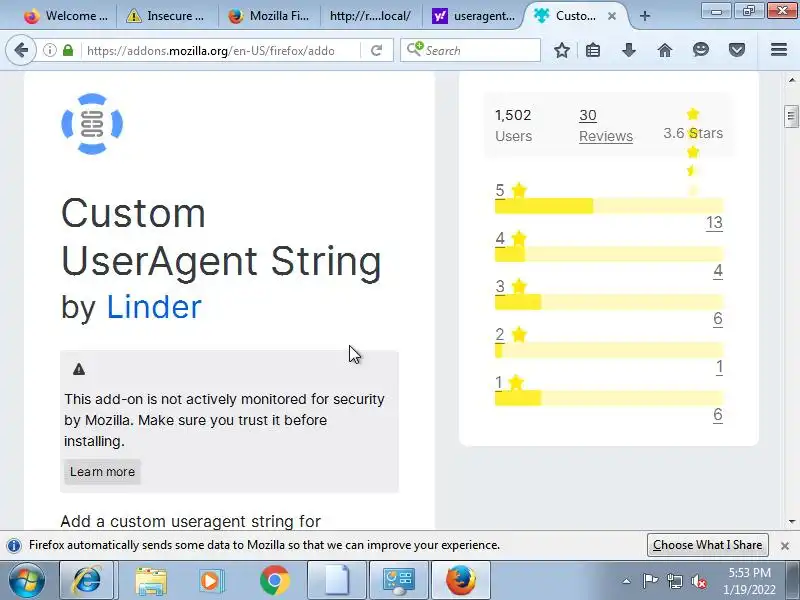Open the control panel taskbar item

[x=399, y=581]
